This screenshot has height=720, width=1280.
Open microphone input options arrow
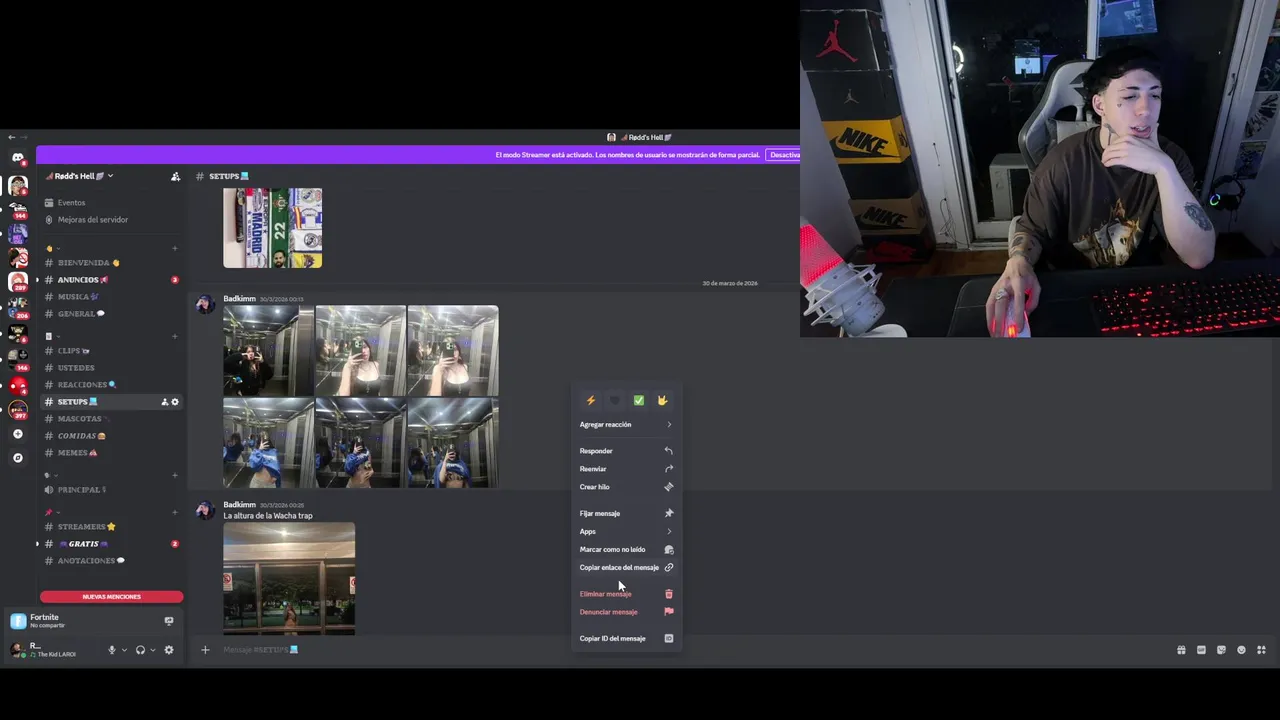tap(124, 650)
